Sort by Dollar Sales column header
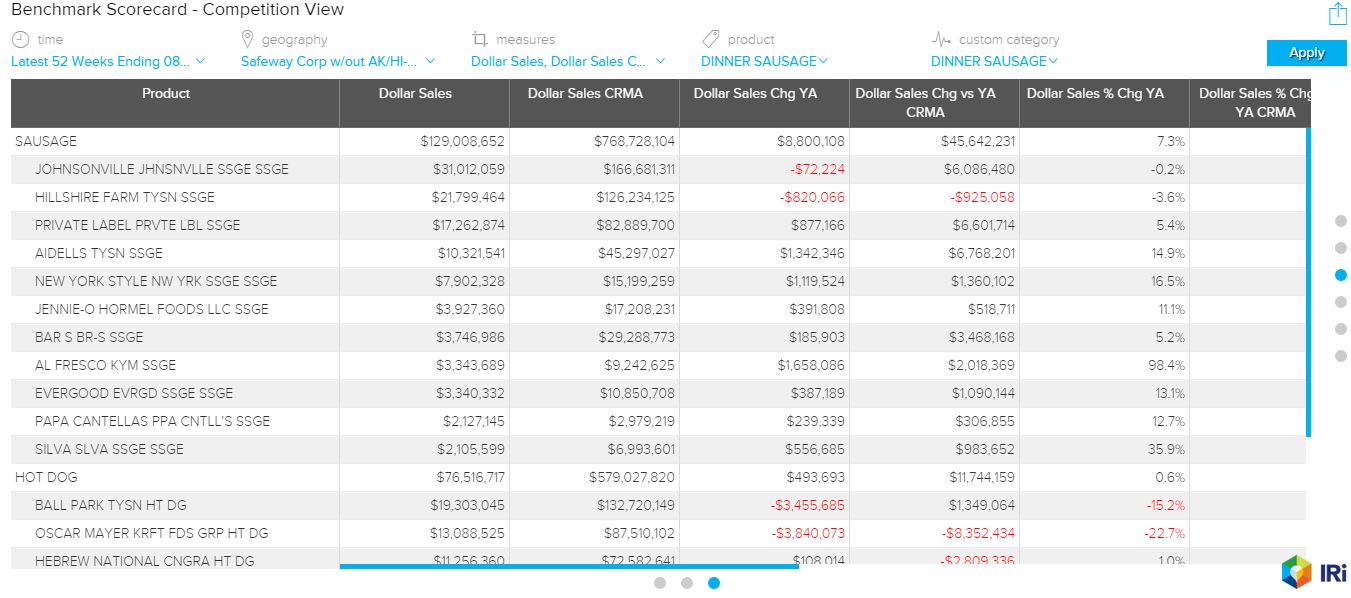 tap(415, 94)
